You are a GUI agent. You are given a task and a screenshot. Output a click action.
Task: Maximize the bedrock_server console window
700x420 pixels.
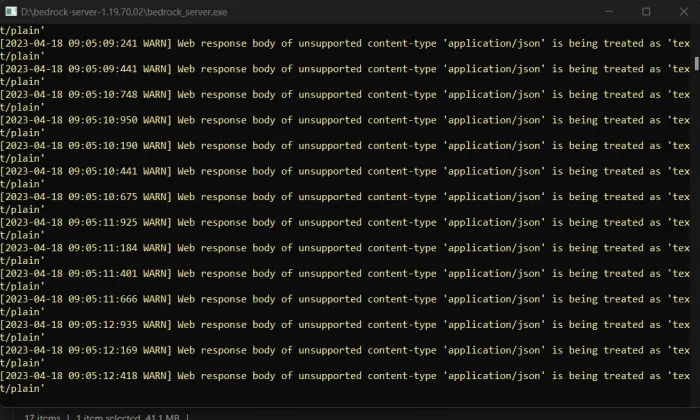tap(646, 12)
